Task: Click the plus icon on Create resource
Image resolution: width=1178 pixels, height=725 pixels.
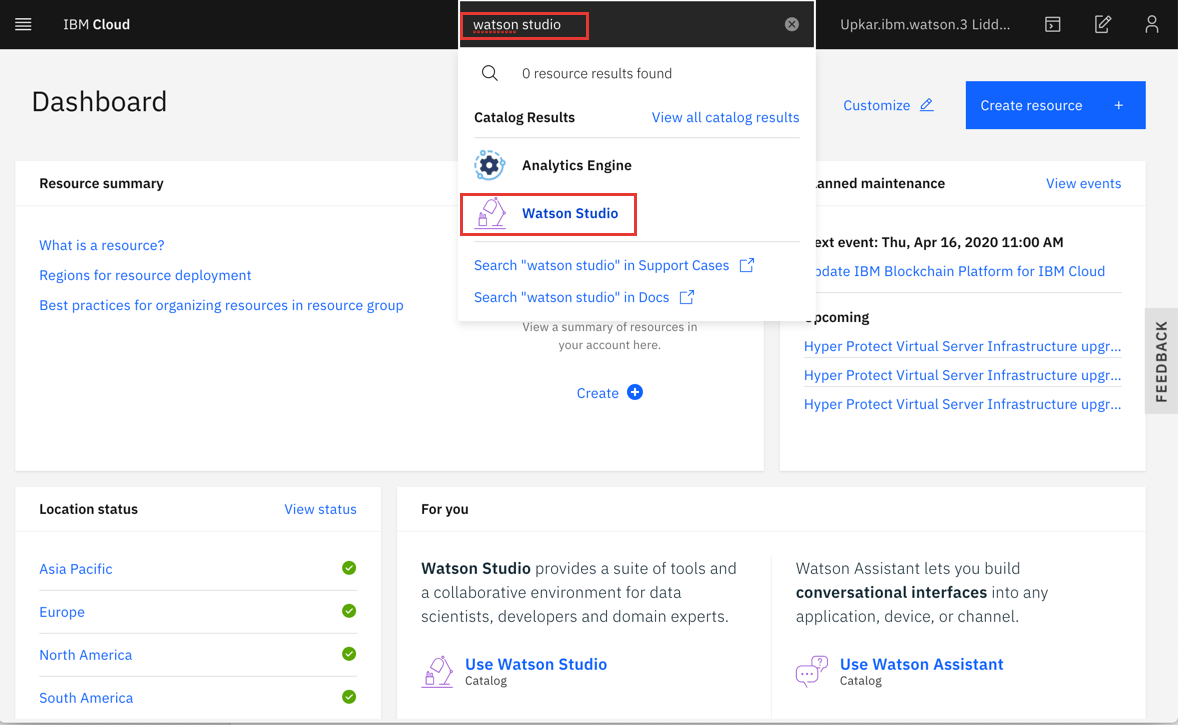Action: tap(1119, 105)
